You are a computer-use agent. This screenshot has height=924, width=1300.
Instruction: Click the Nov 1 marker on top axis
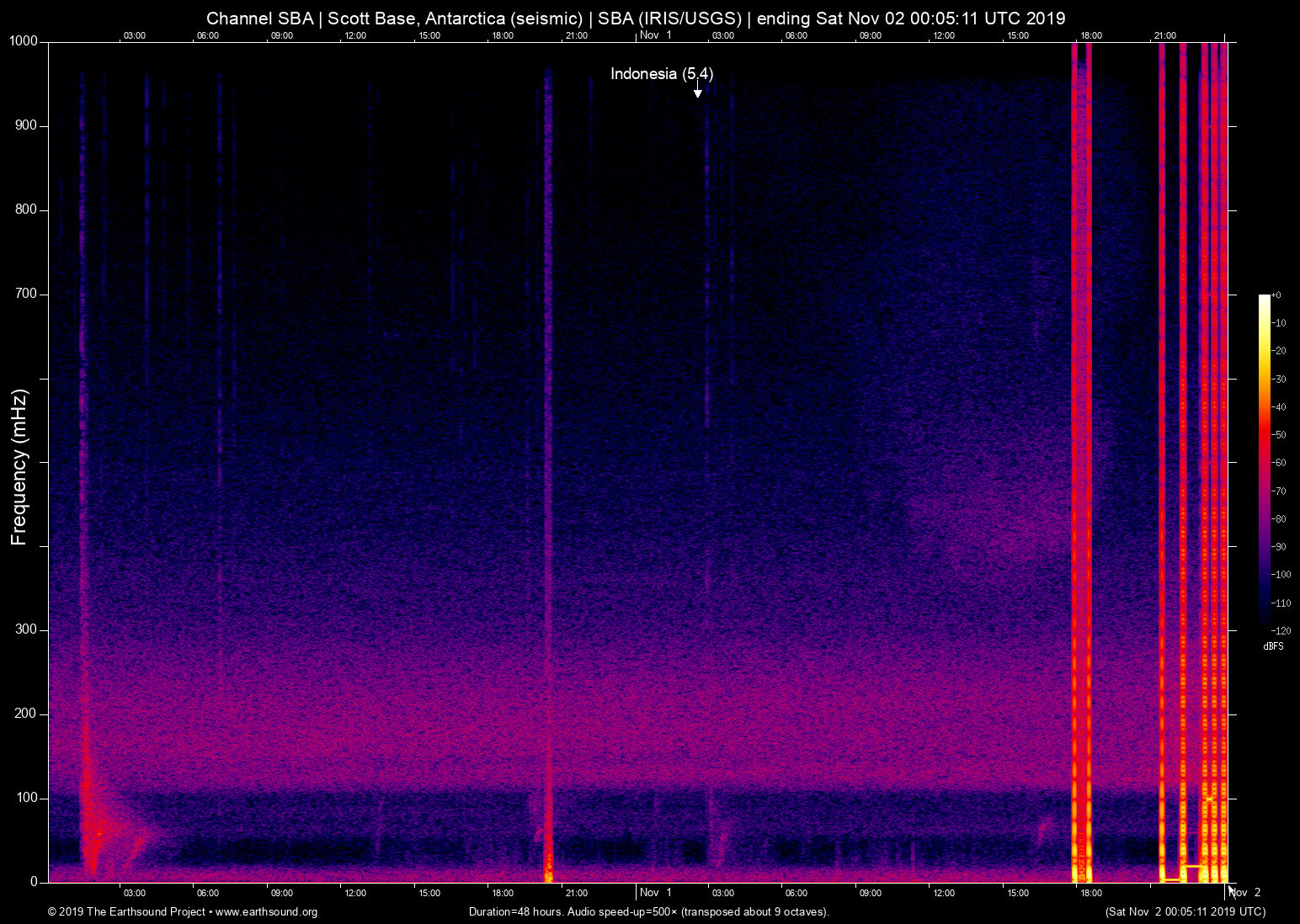pyautogui.click(x=654, y=35)
